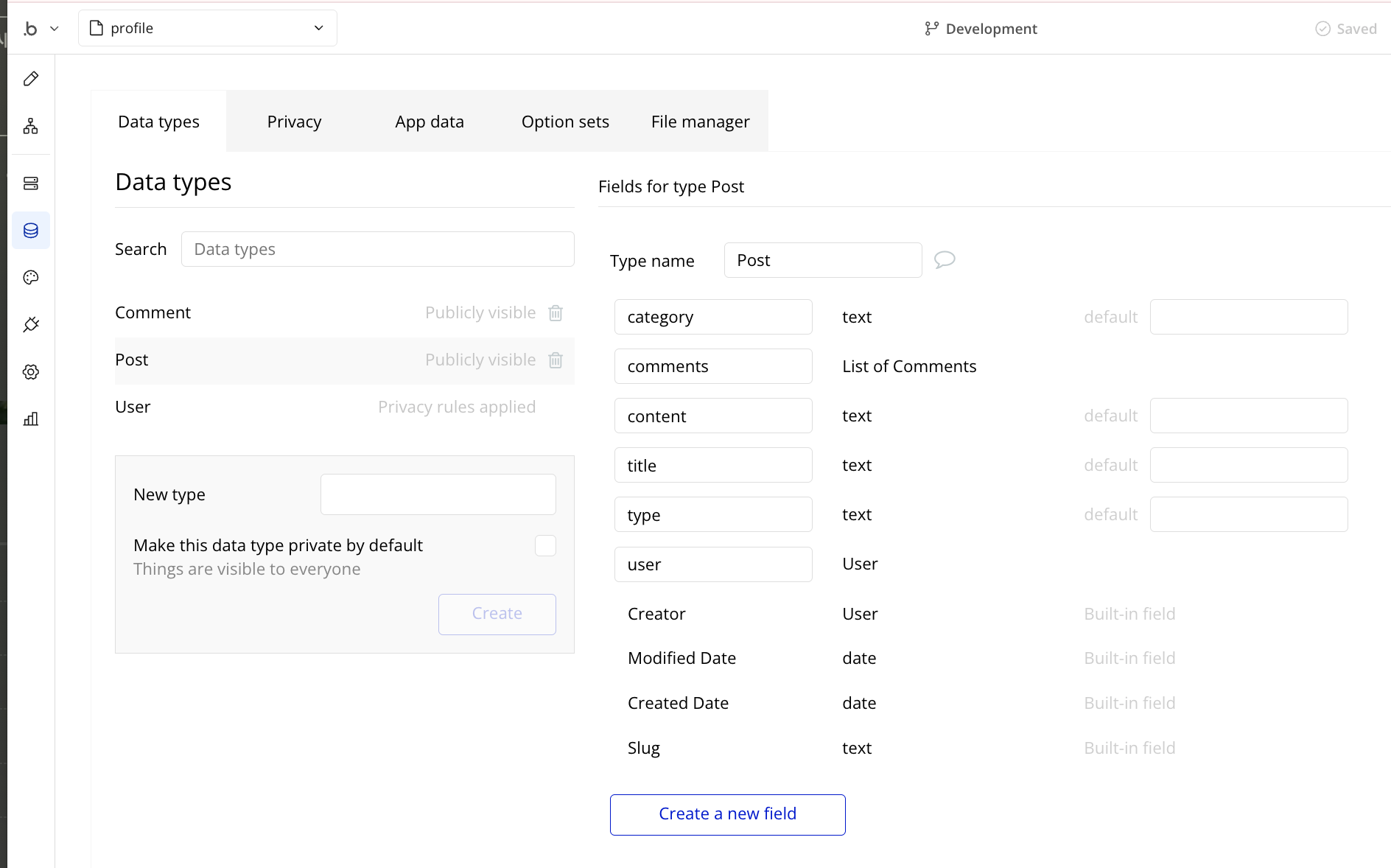This screenshot has width=1391, height=868.
Task: Click Create a new field button
Action: pyautogui.click(x=727, y=814)
